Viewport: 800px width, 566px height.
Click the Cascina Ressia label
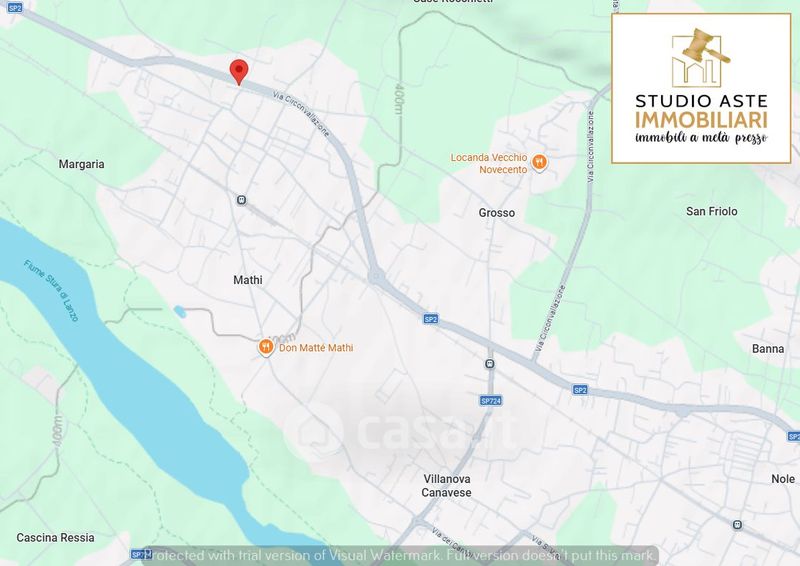click(55, 537)
